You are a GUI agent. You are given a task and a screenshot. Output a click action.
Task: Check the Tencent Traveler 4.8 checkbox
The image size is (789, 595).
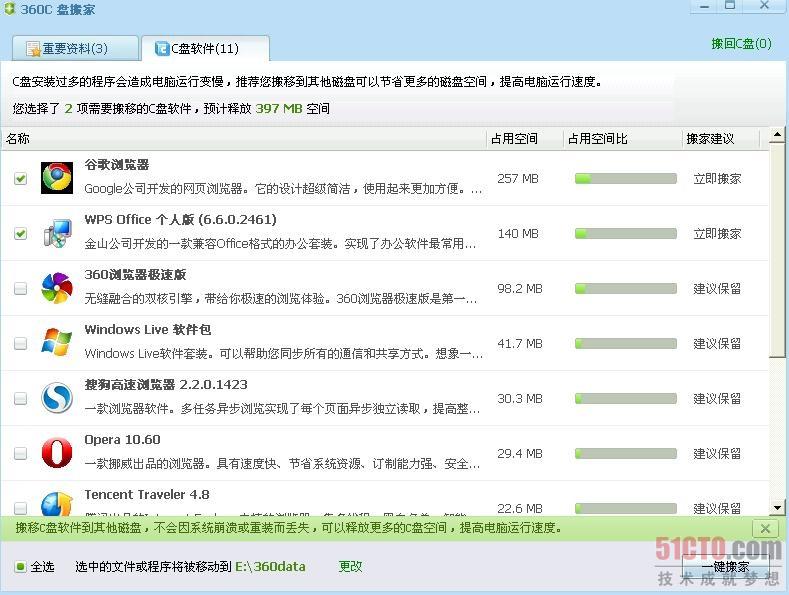tap(21, 508)
